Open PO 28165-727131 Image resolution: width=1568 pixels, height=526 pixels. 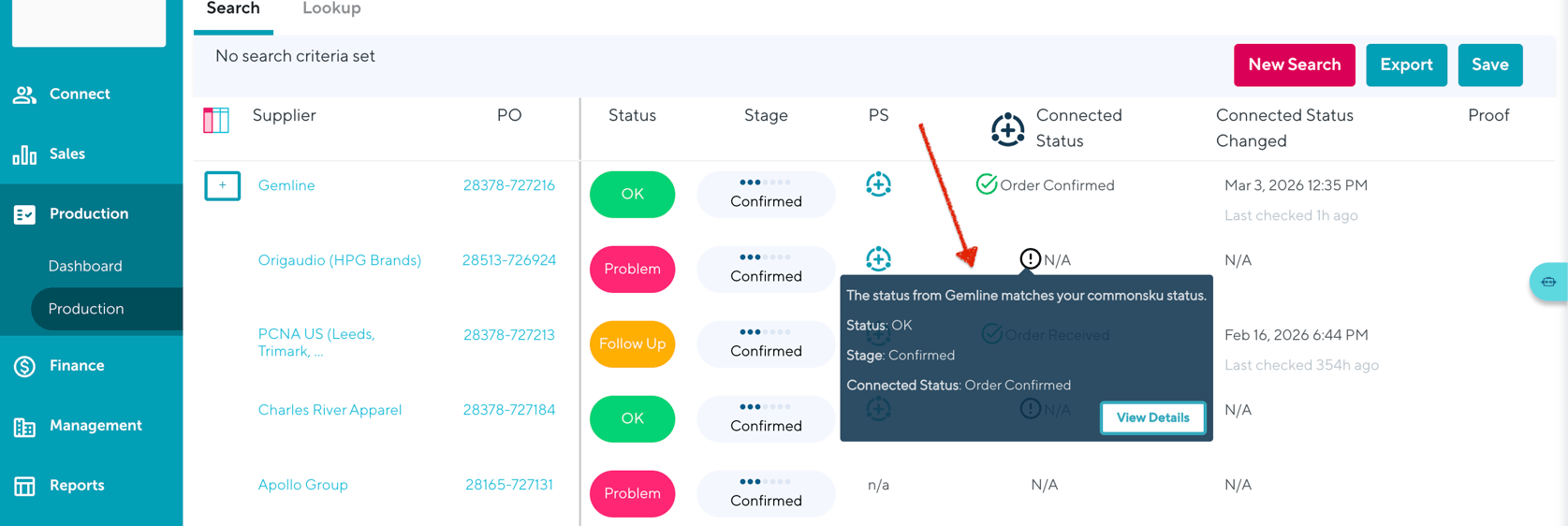click(509, 485)
